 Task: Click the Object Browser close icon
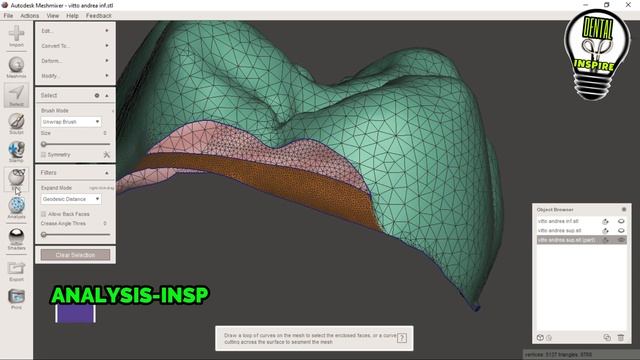click(624, 209)
